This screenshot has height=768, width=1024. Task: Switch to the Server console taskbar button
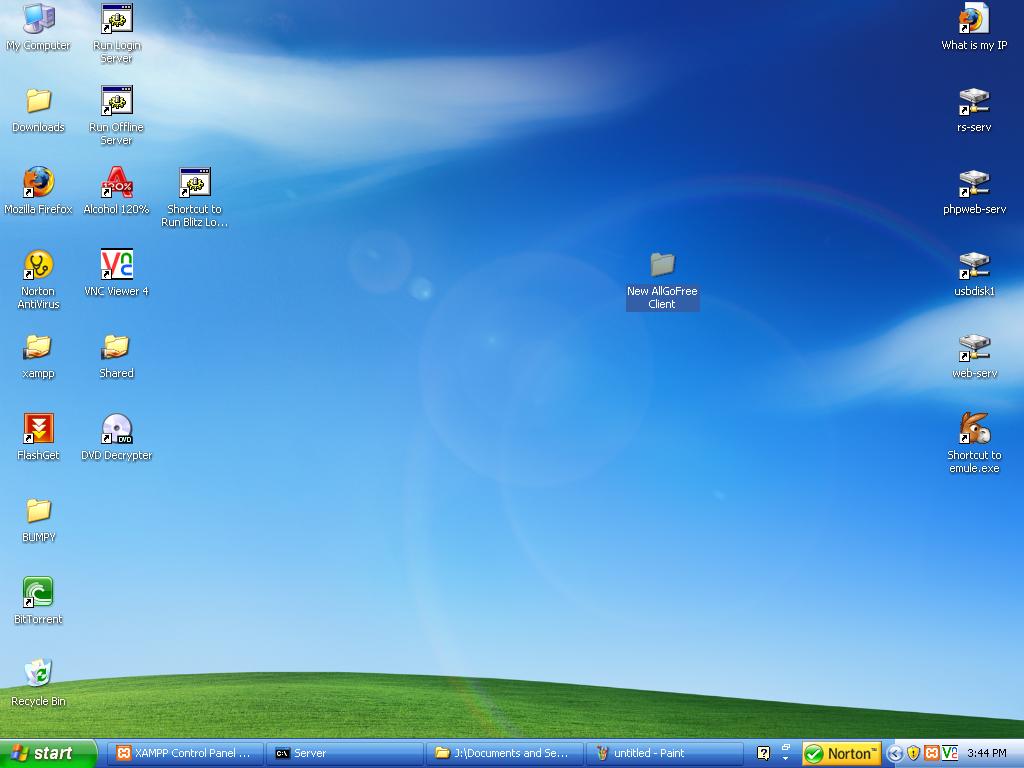pos(345,754)
